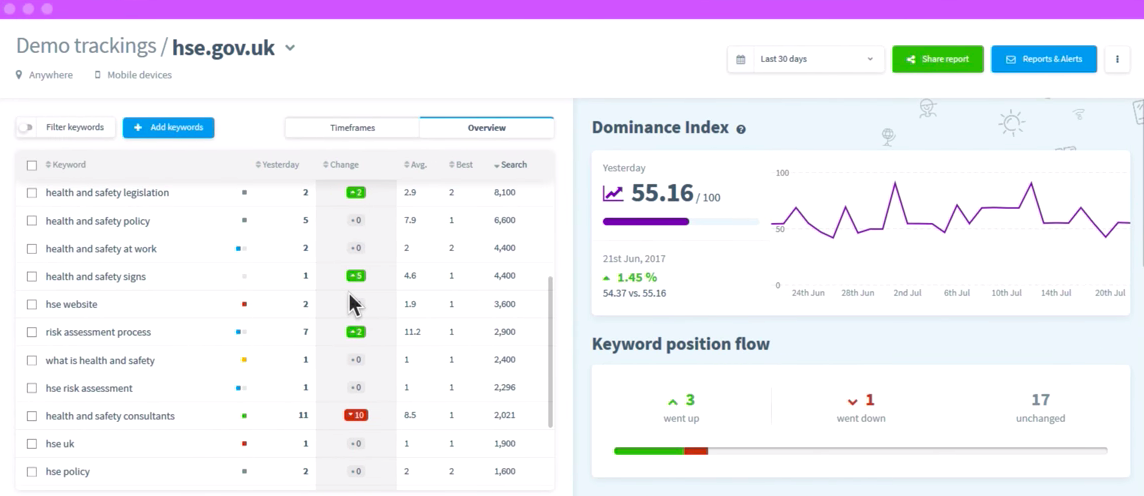The width and height of the screenshot is (1144, 496).
Task: Click the red marker icon for hse uk
Action: (244, 443)
